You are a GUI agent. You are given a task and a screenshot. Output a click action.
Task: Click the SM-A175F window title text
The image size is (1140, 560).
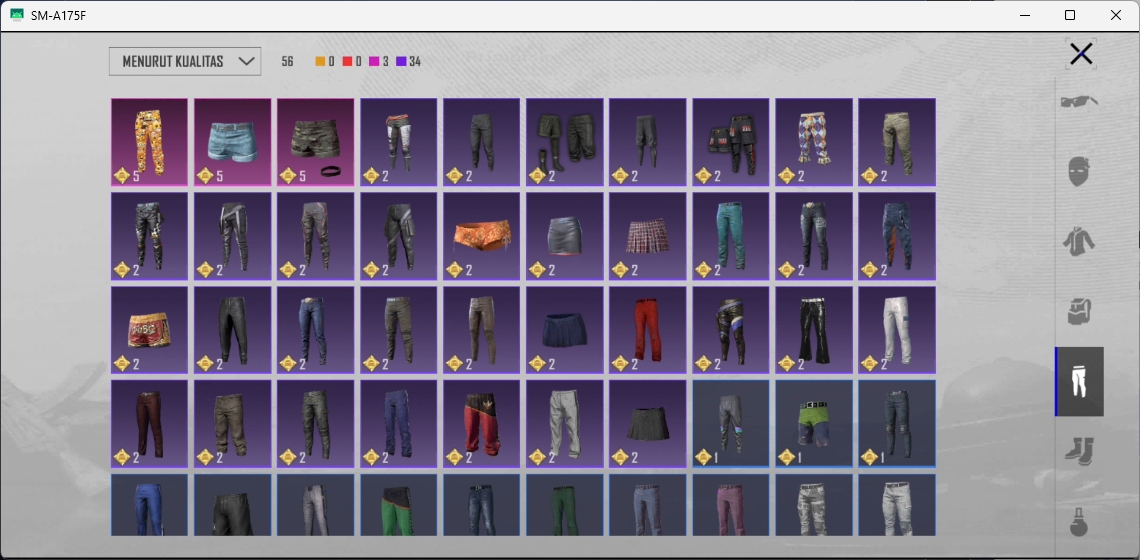coord(59,15)
